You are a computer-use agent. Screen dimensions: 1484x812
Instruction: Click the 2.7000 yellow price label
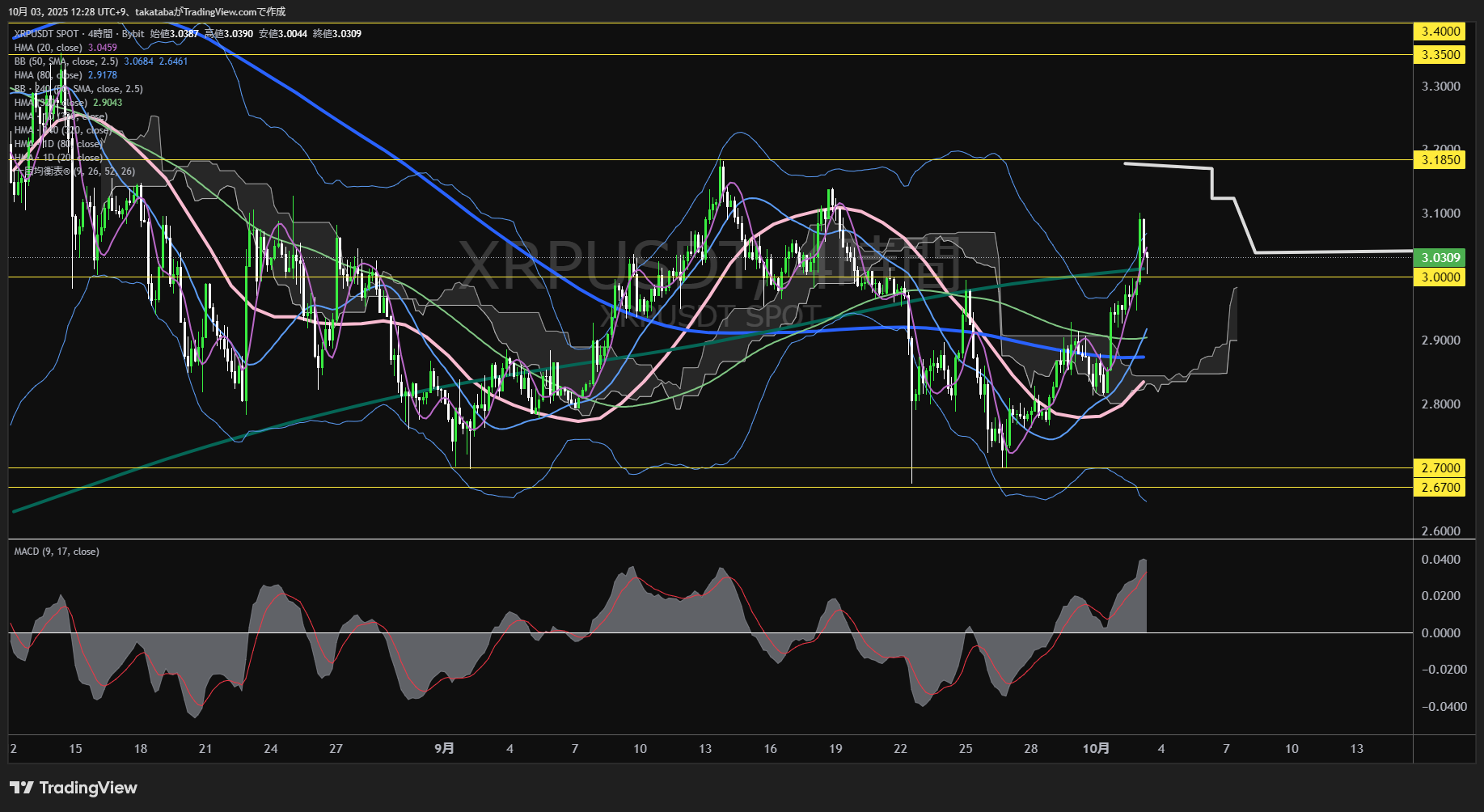[x=1440, y=468]
